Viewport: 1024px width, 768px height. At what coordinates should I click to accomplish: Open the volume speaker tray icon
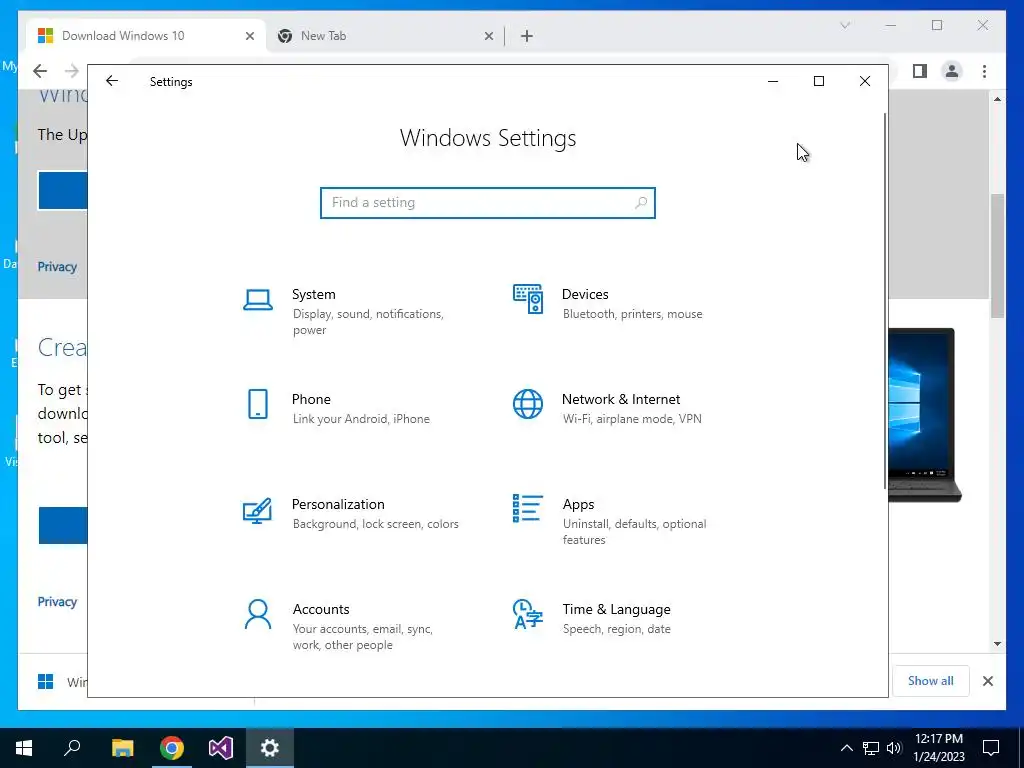tap(894, 748)
